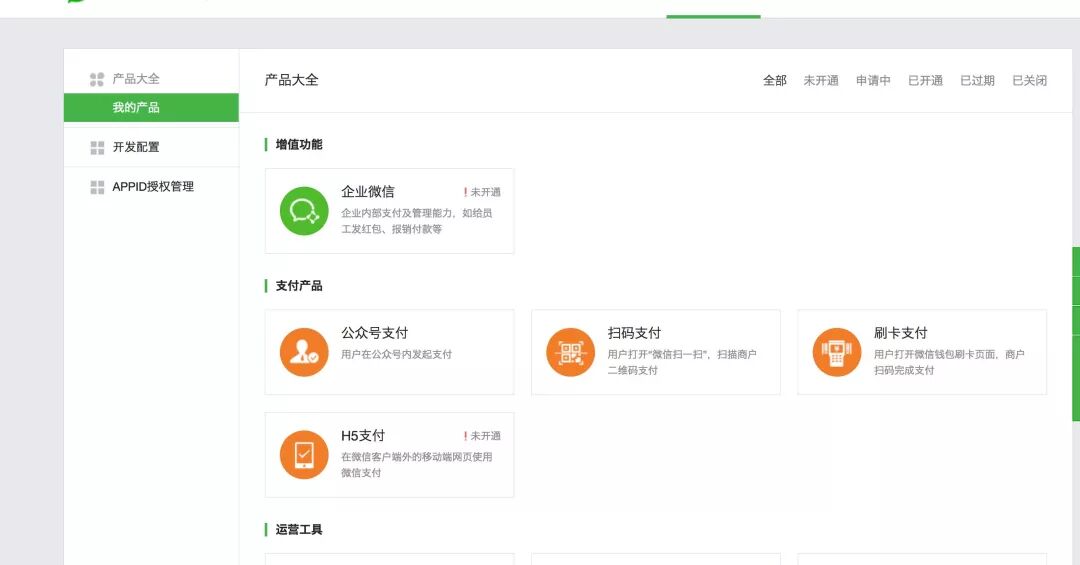Click the 企业微信 green chat icon
Viewport: 1080px width, 565px height.
[x=304, y=211]
